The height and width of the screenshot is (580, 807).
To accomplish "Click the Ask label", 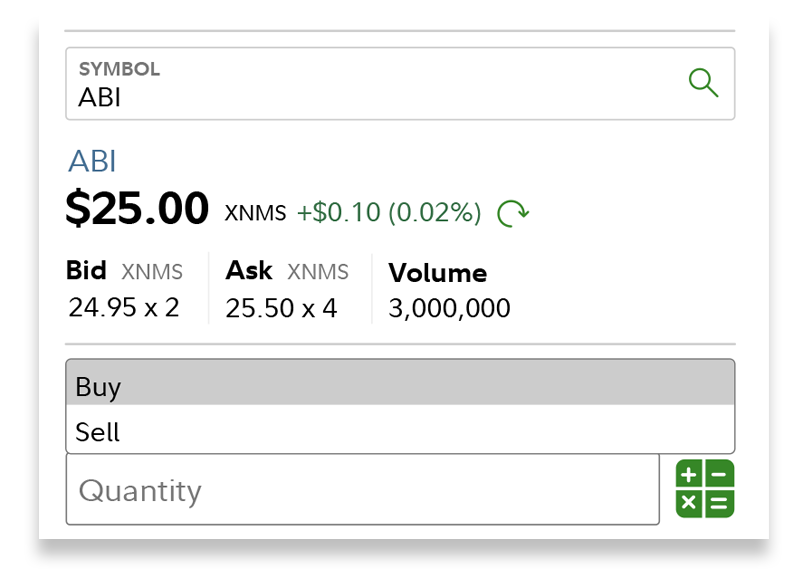I will pyautogui.click(x=249, y=270).
